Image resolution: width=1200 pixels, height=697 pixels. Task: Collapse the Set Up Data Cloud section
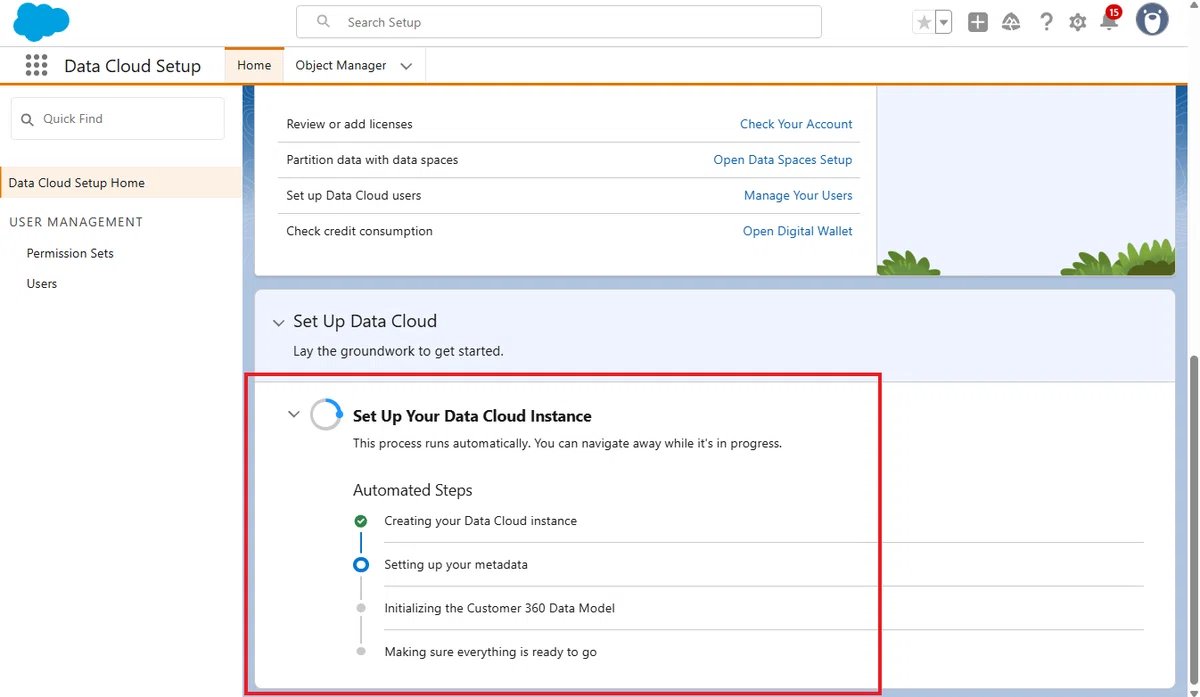(x=278, y=323)
